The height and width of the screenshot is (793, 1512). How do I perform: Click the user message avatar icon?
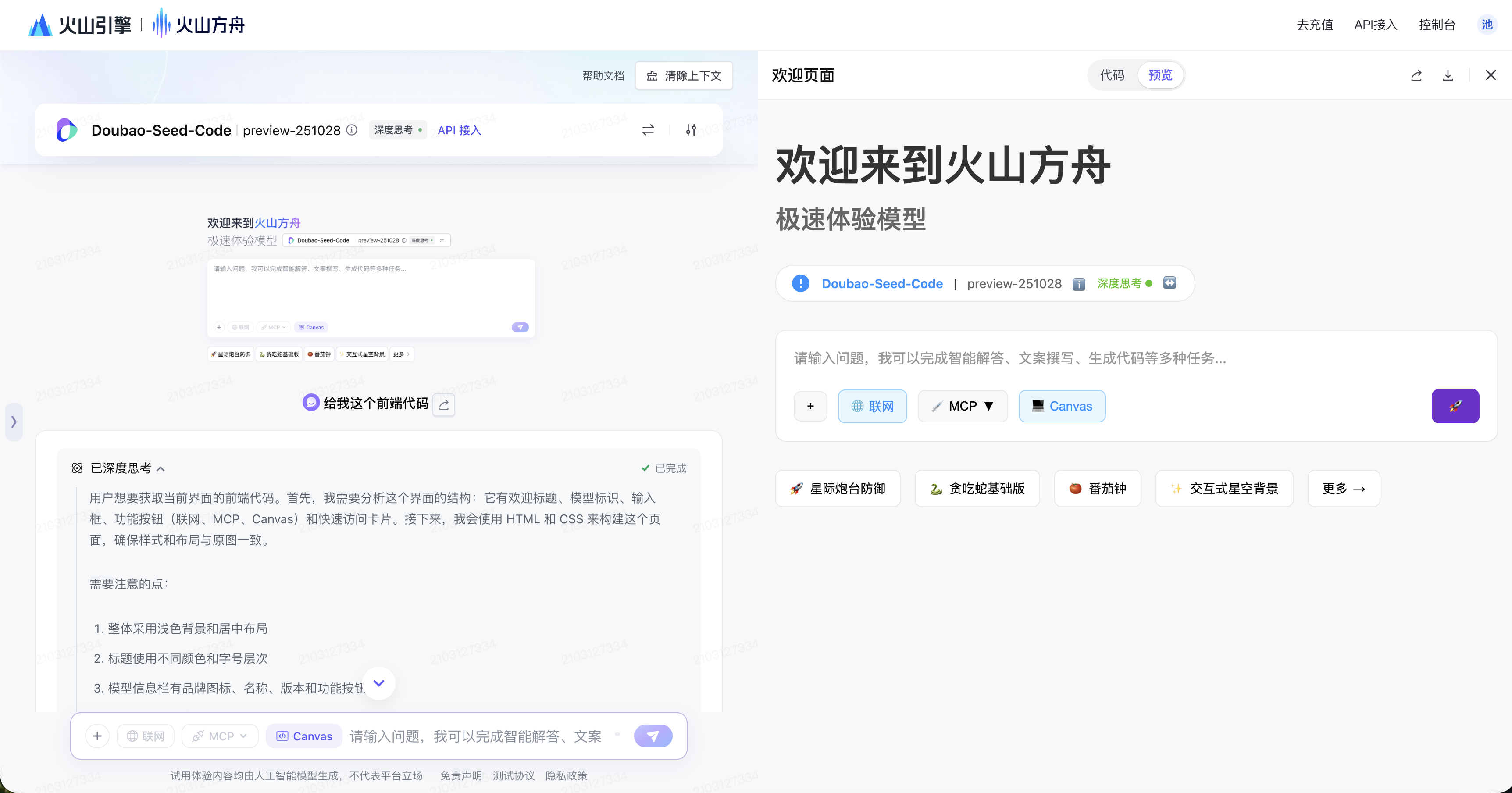tap(310, 402)
